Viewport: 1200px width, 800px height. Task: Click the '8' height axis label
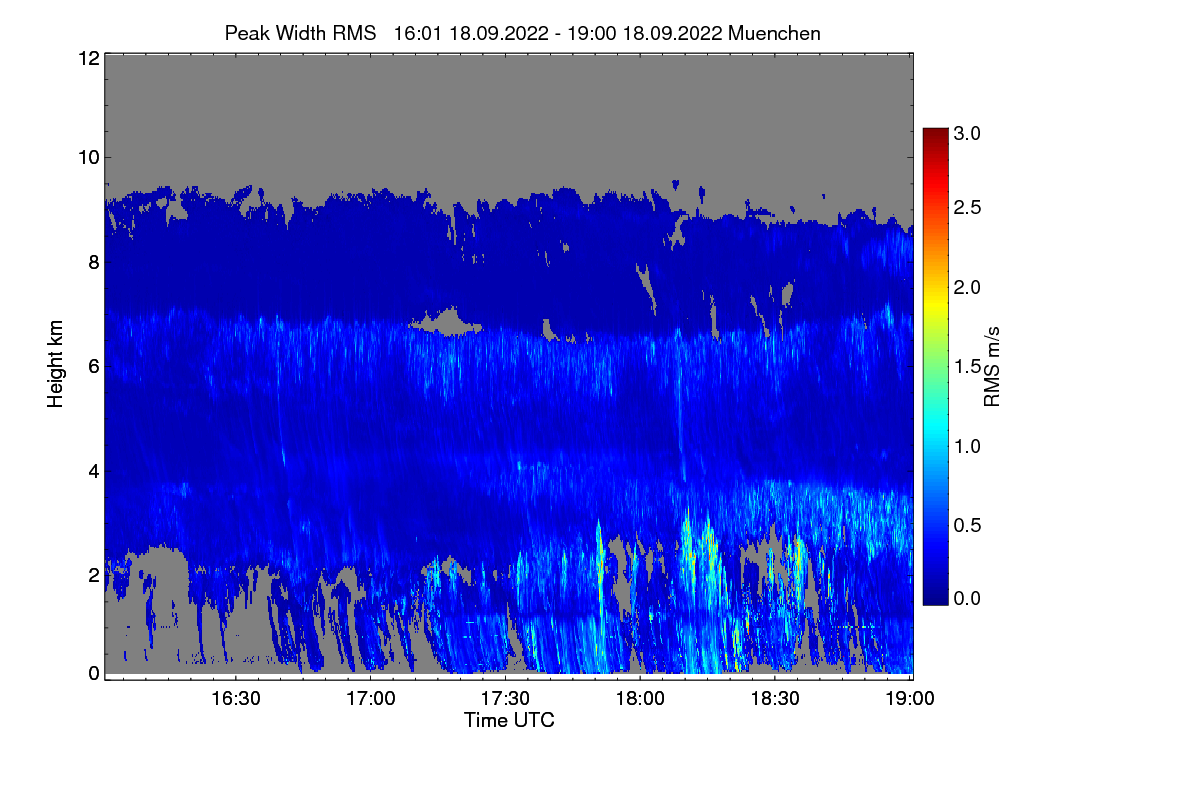click(94, 262)
